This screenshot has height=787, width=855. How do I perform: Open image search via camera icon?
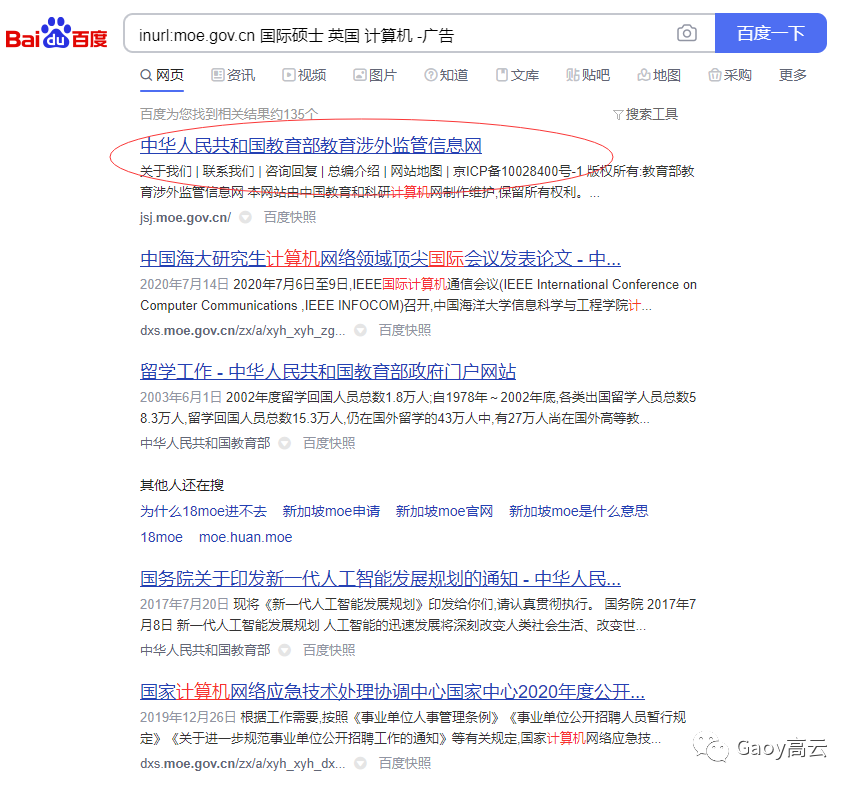coord(687,33)
